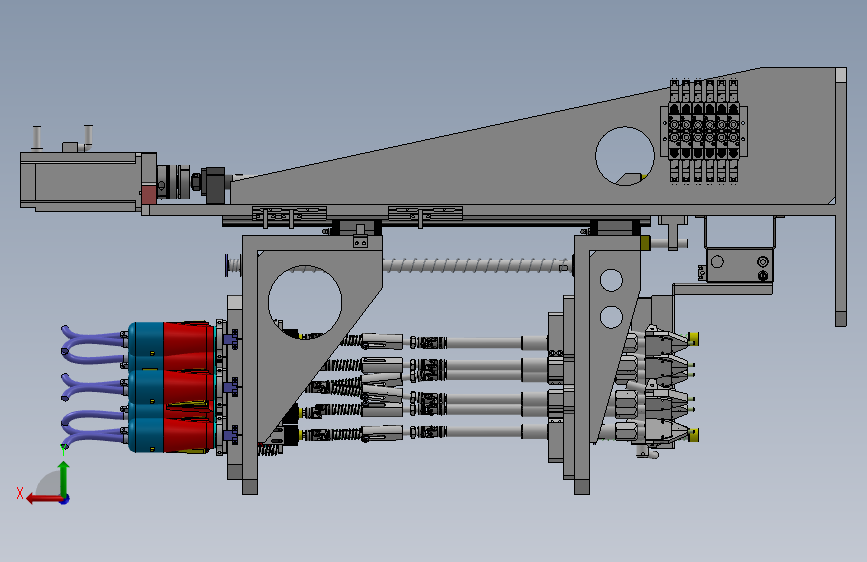Pick the large circular cutout in the left bracket
The width and height of the screenshot is (867, 562).
click(x=305, y=302)
